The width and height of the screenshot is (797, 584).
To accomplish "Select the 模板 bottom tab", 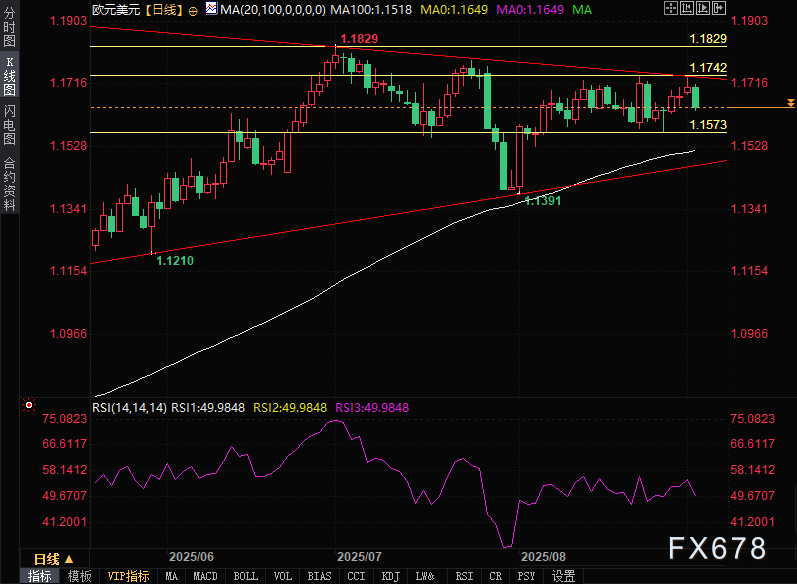I will [80, 576].
